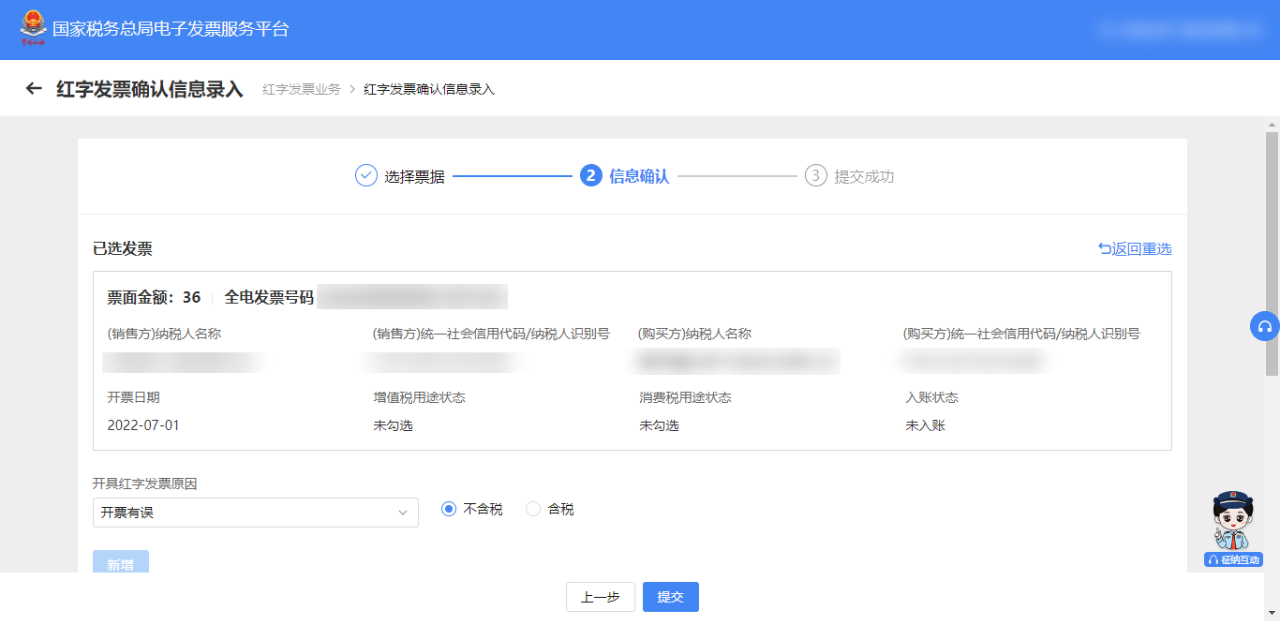Go to 红字发票业务 breadcrumb
The image size is (1280, 621).
[x=301, y=90]
